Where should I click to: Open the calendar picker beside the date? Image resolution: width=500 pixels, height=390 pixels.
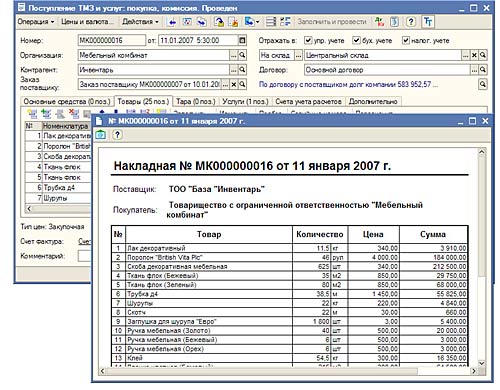pos(242,40)
